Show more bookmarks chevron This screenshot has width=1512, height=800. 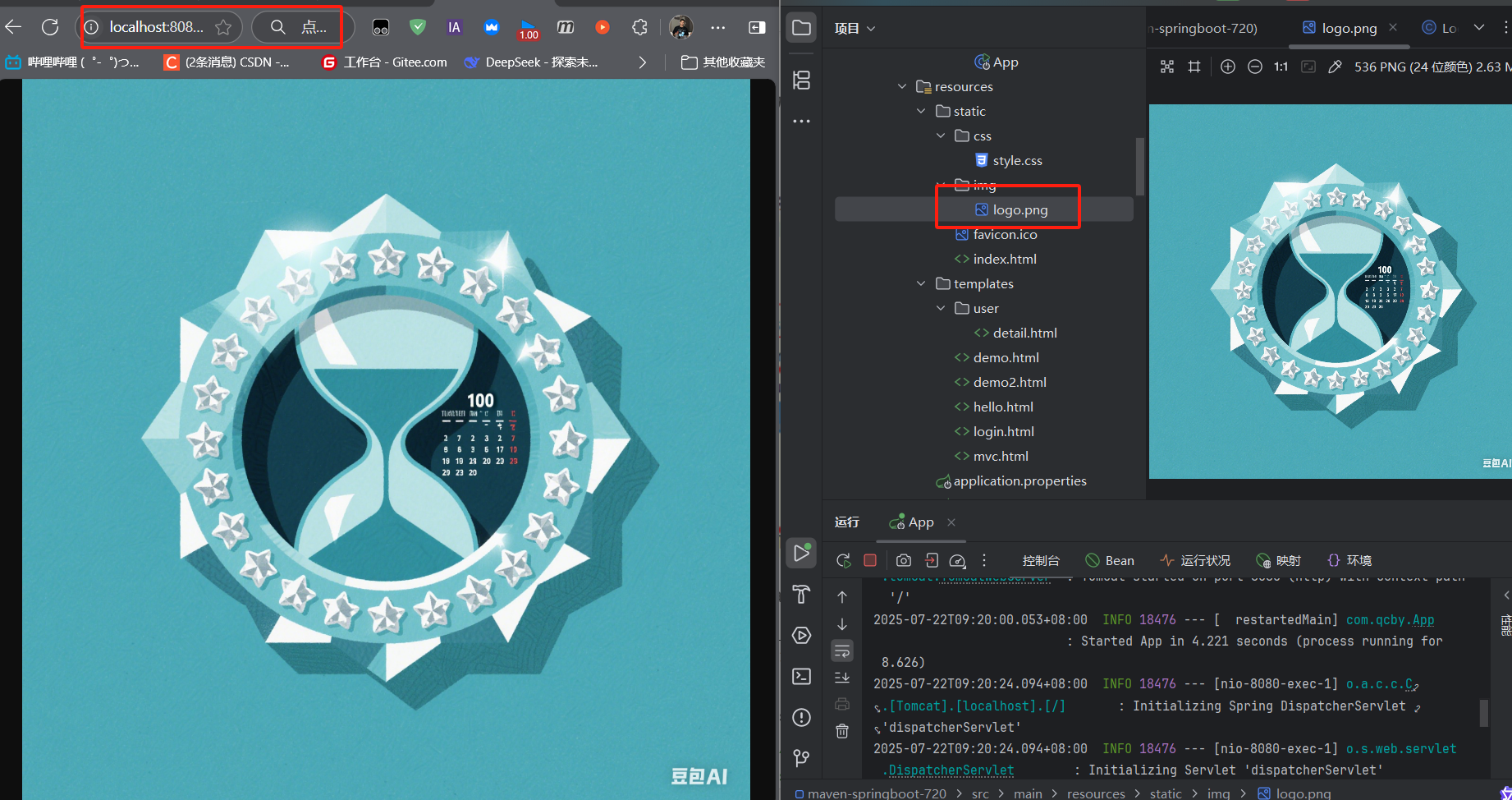(x=642, y=62)
